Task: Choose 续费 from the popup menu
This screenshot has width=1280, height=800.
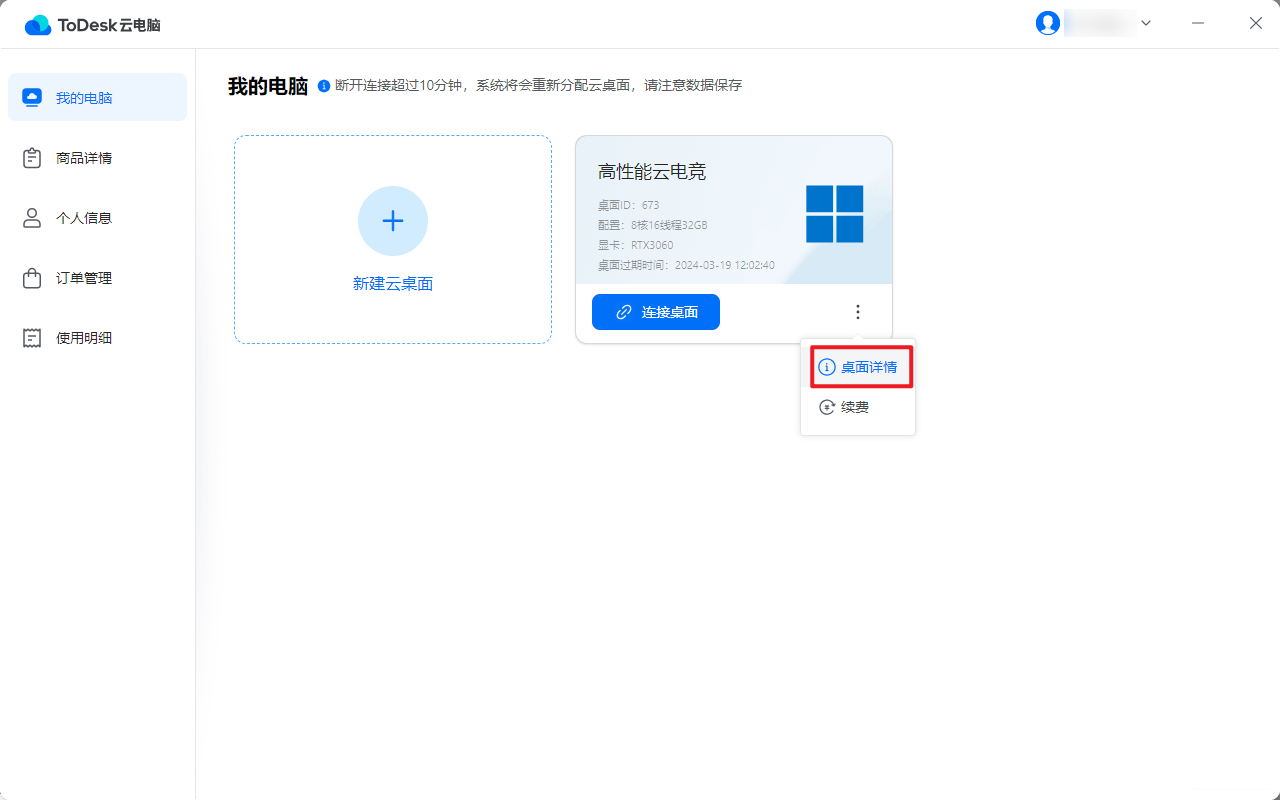Action: pos(855,407)
